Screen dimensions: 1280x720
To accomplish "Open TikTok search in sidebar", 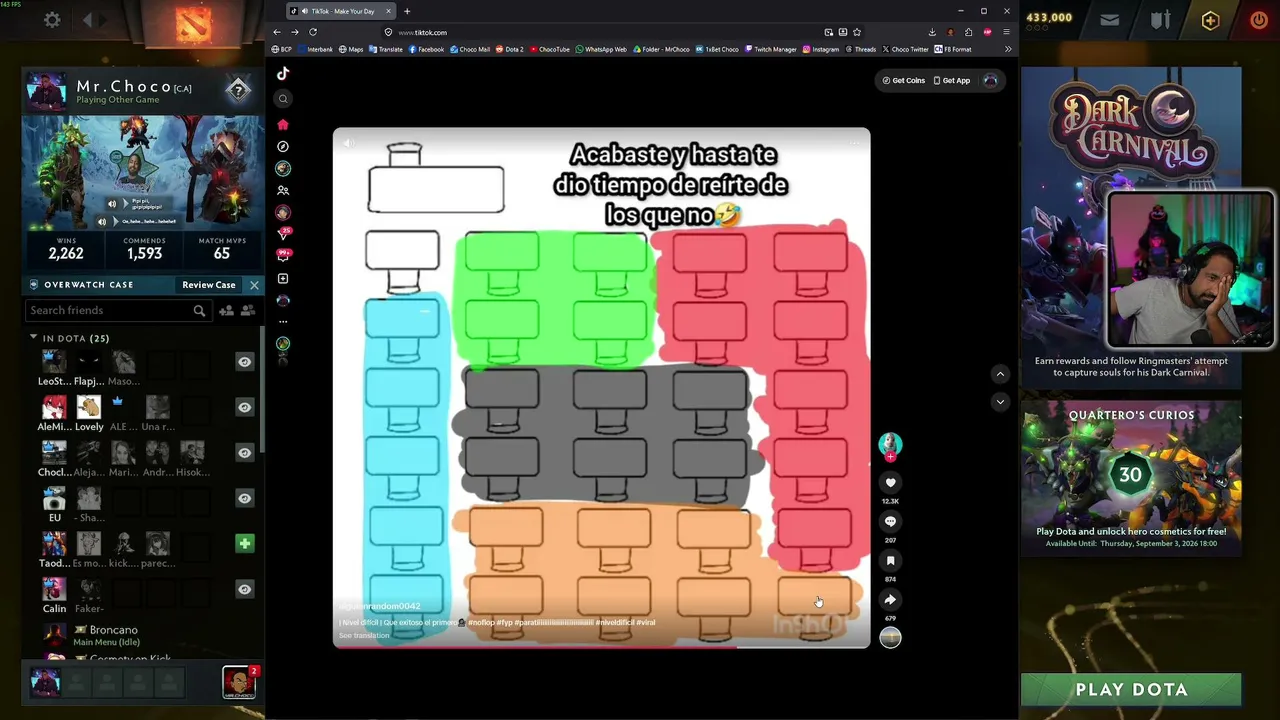I will [x=283, y=98].
